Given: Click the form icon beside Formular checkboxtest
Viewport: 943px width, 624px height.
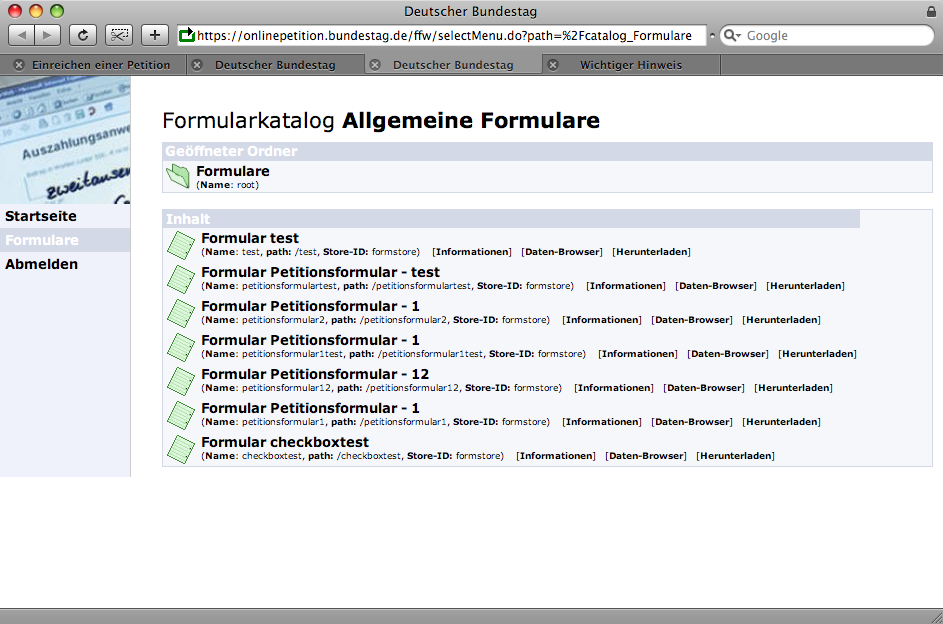Looking at the screenshot, I should 180,449.
